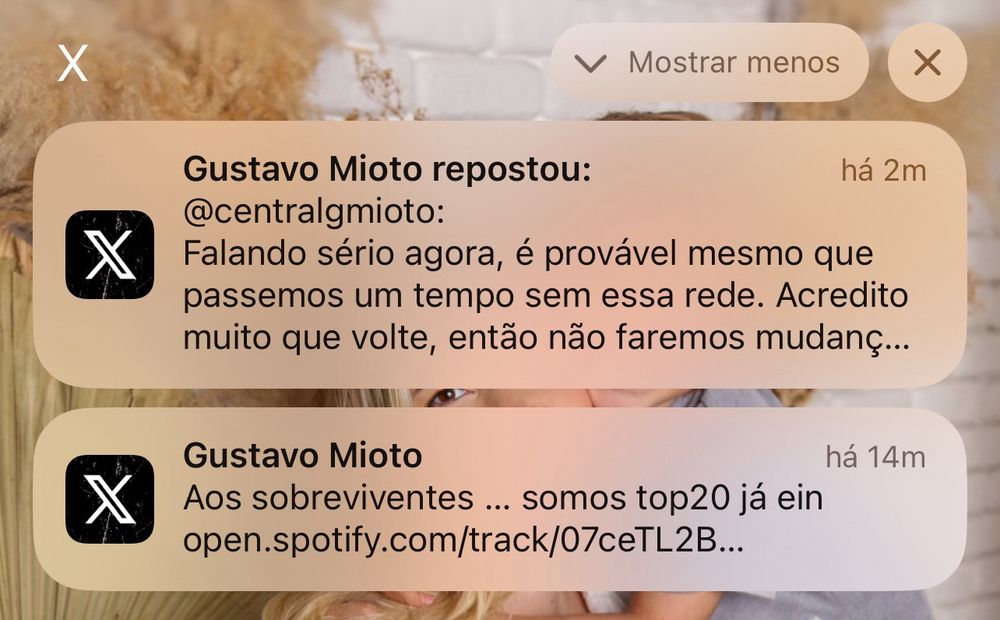
Task: Tap the X app icon on Spotify notification
Action: click(110, 499)
